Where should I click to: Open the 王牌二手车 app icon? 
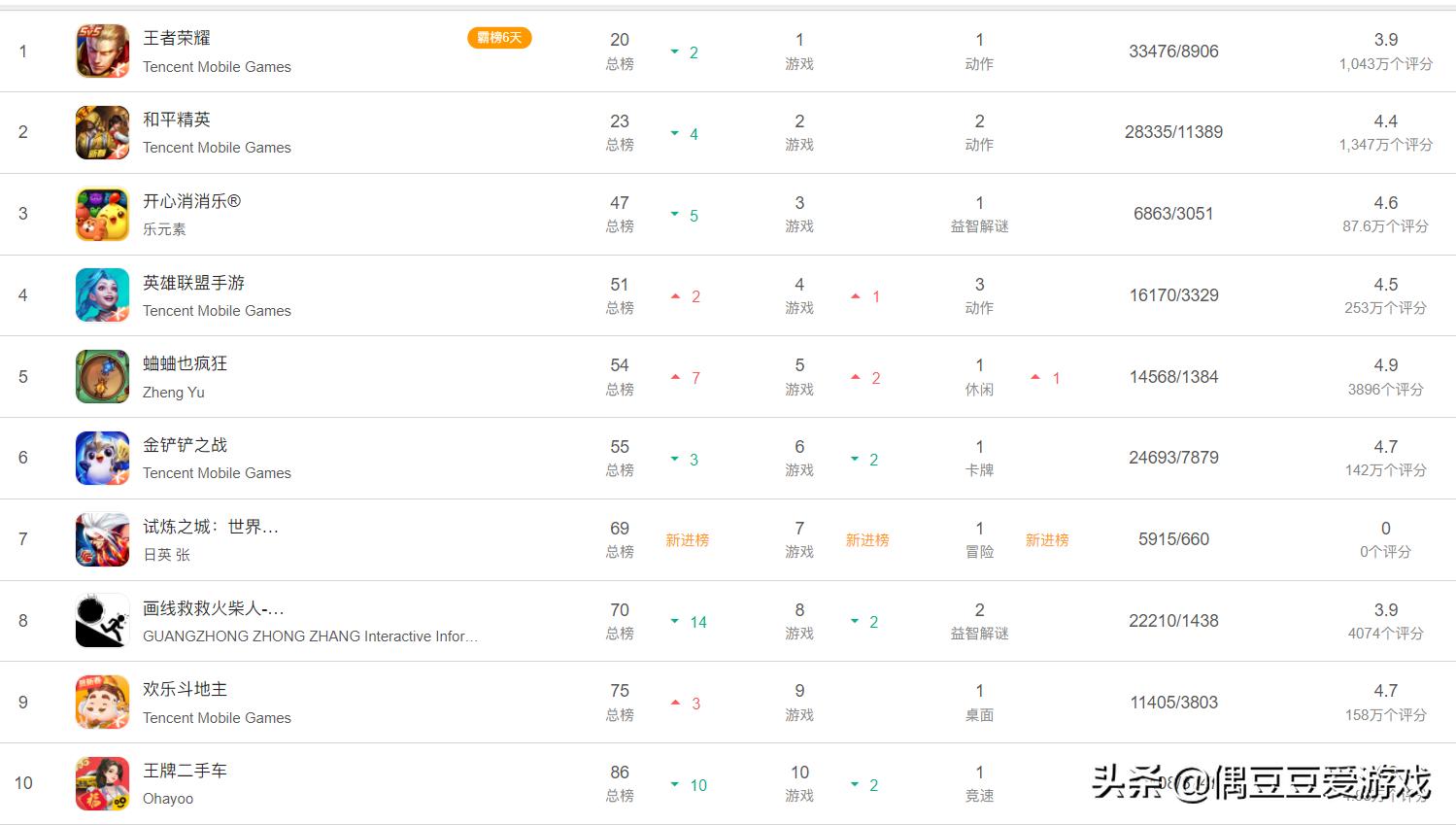(102, 783)
